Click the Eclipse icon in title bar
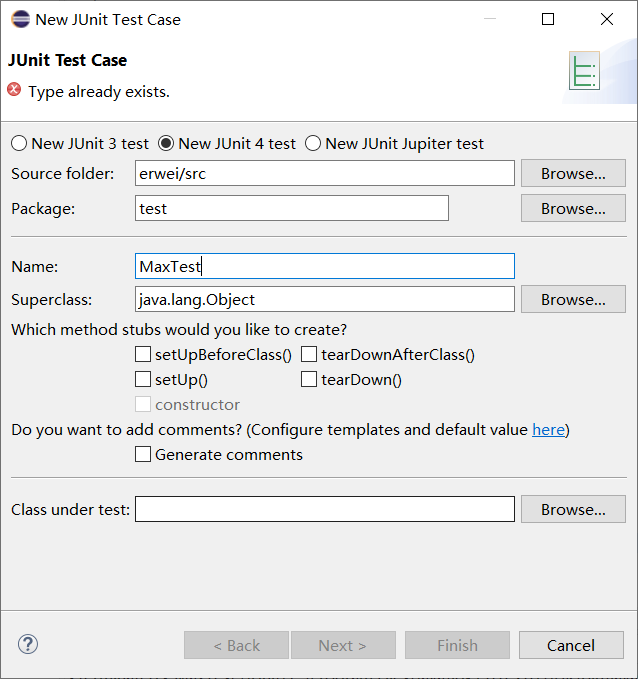Screen dimensions: 638x679 (20, 19)
